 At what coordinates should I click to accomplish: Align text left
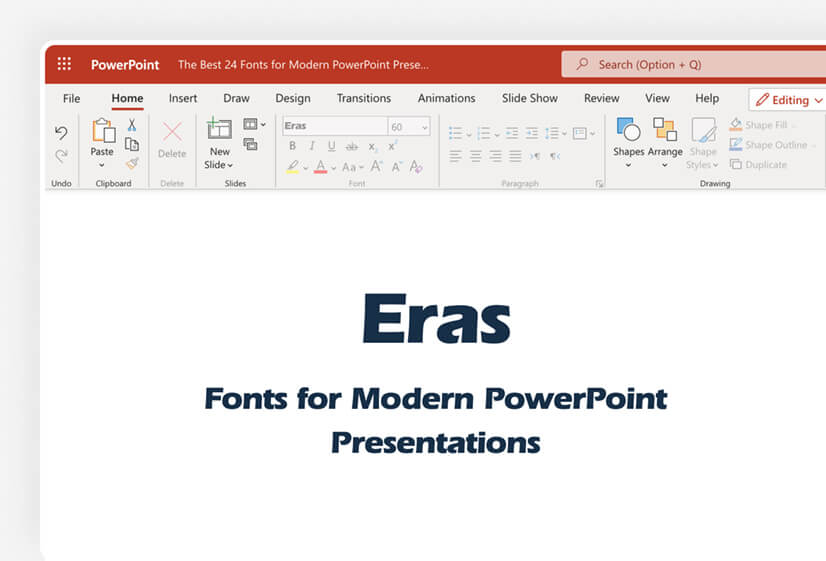pos(456,156)
